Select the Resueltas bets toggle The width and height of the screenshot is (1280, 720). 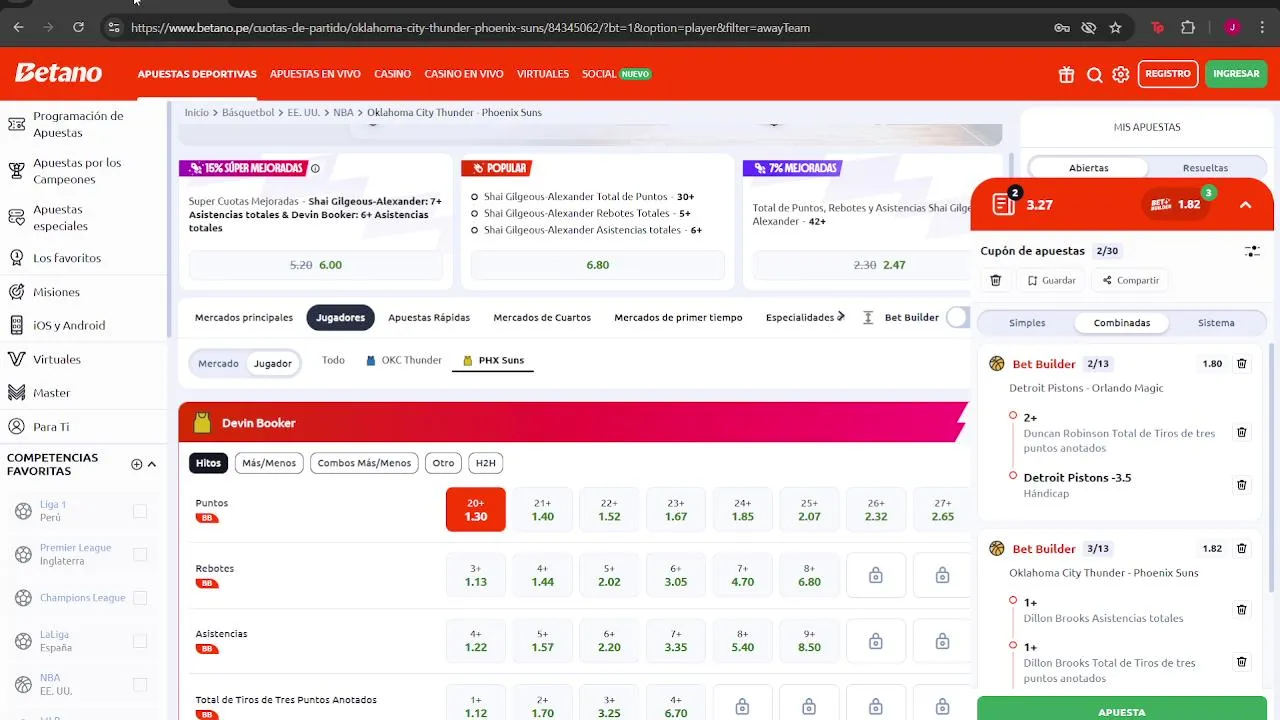point(1205,168)
